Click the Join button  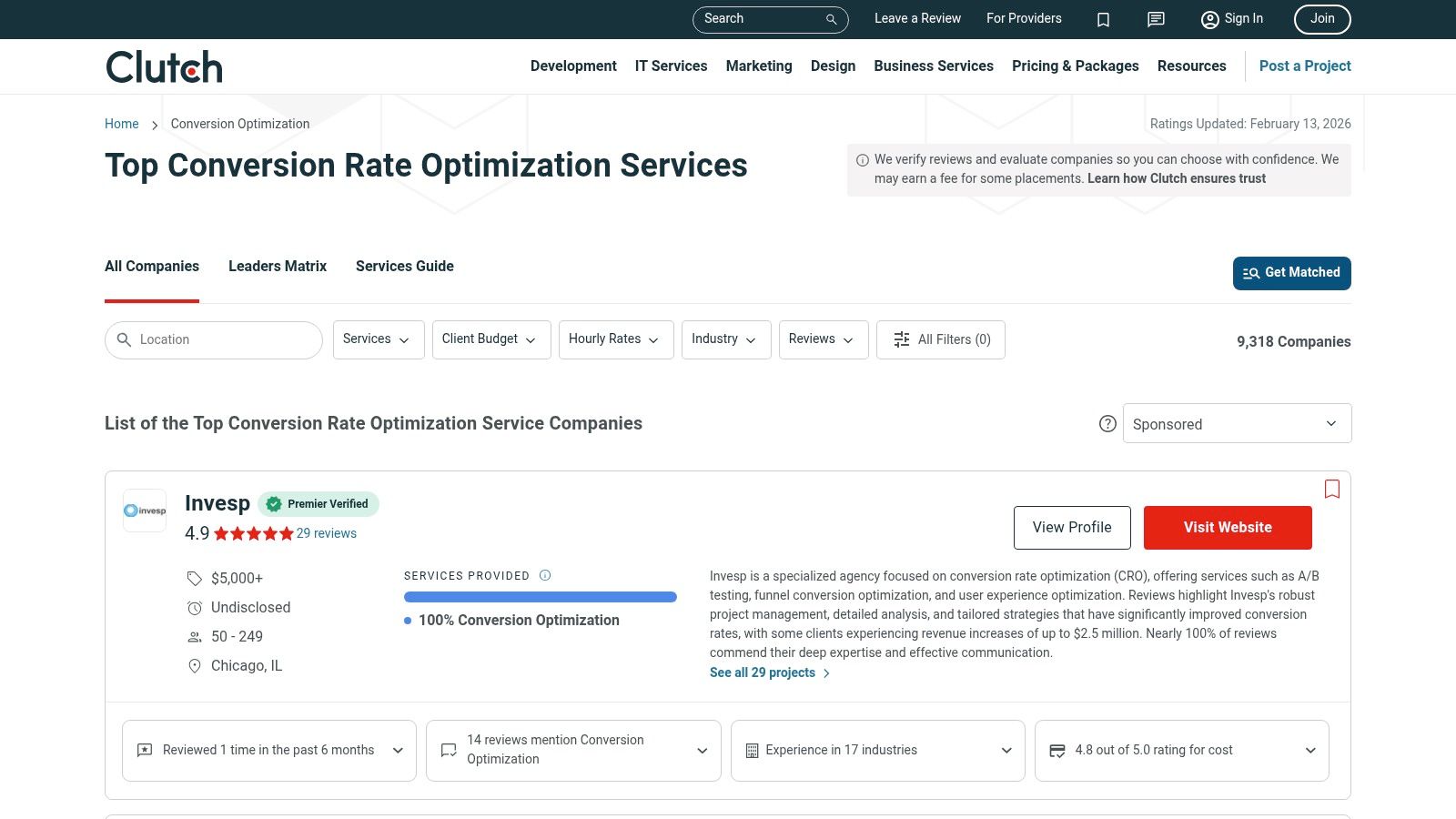1322,19
